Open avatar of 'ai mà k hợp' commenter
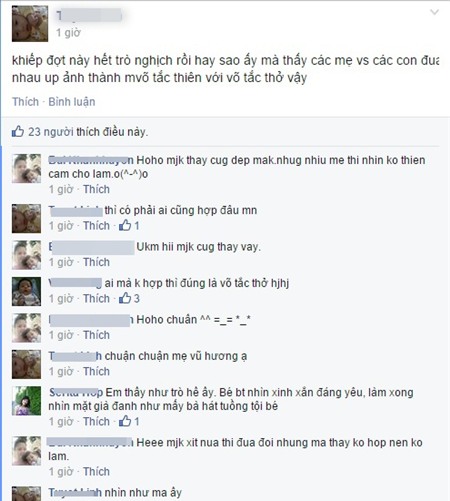The image size is (450, 501). 27,291
